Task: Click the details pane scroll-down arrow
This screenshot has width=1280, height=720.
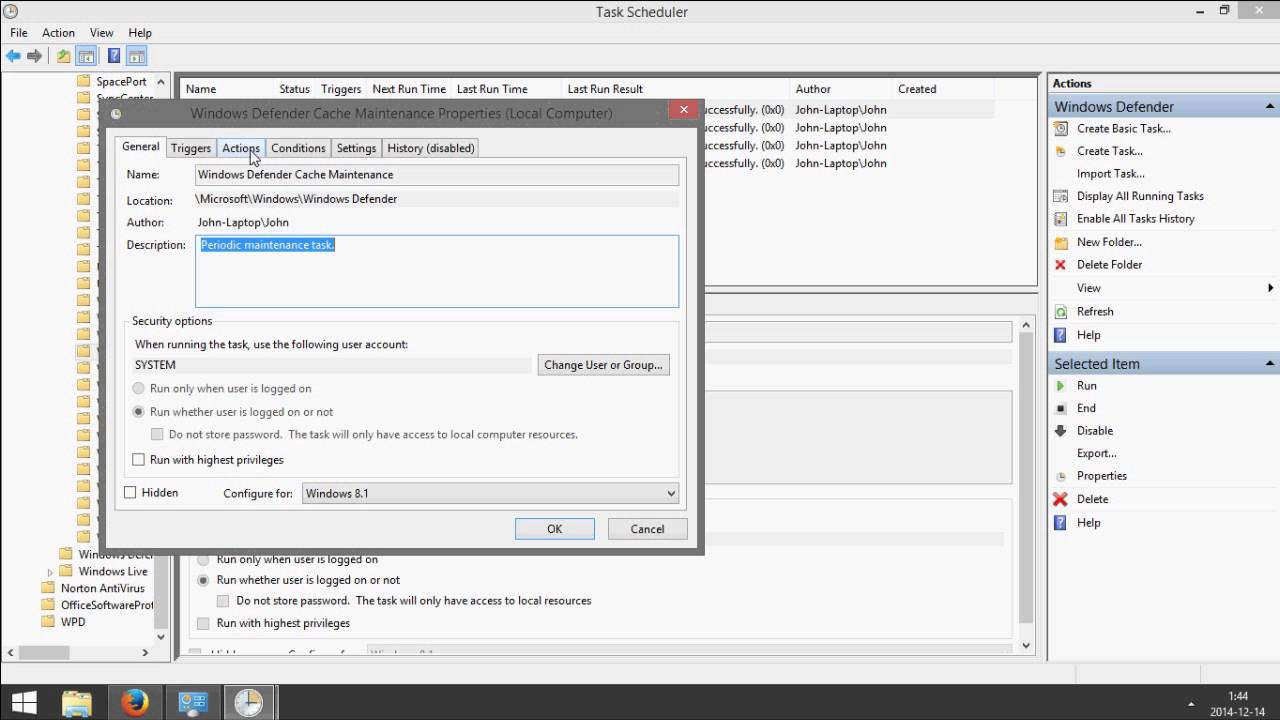Action: [1026, 647]
